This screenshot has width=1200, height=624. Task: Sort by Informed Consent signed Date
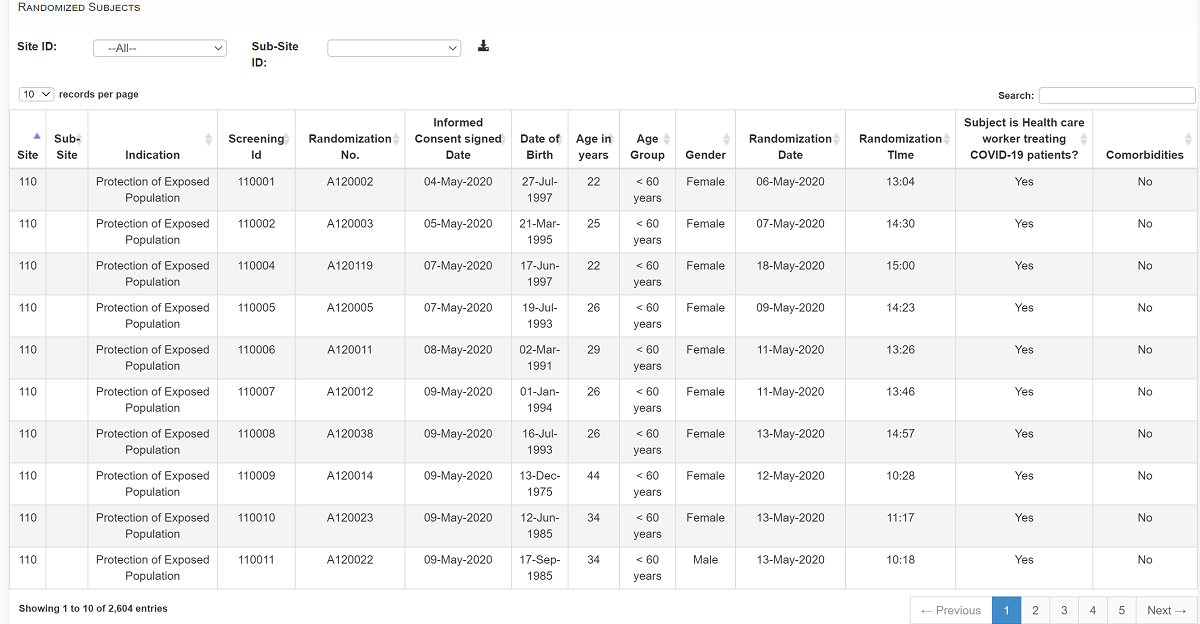[458, 139]
